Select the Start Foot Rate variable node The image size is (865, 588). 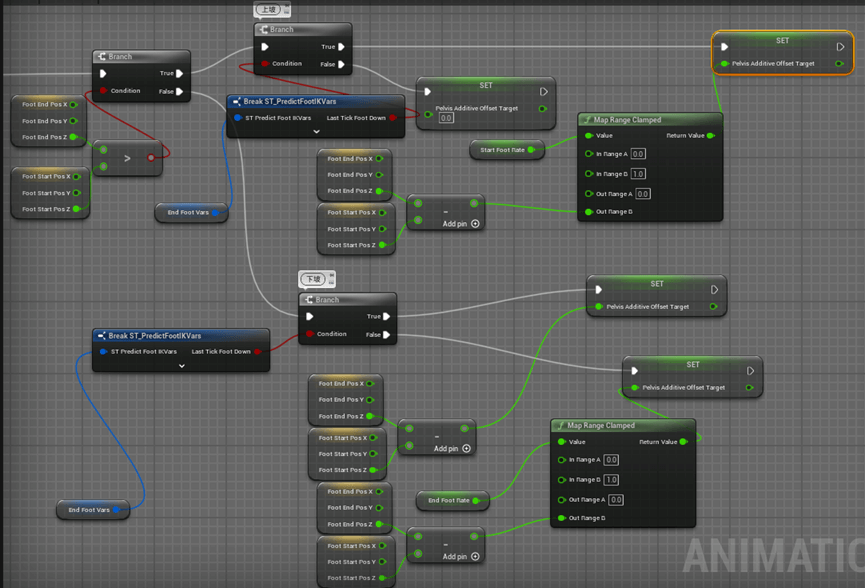click(501, 150)
